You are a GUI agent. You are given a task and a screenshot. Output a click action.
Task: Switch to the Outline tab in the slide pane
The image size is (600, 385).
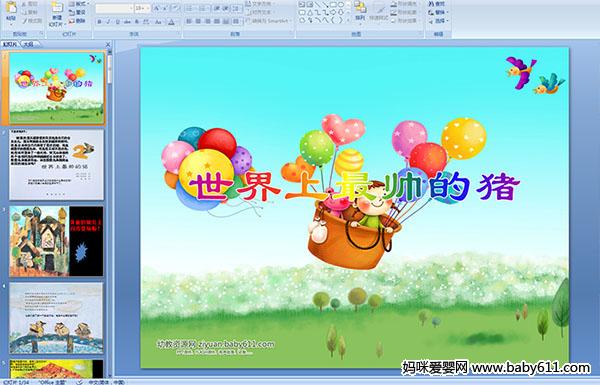(28, 44)
